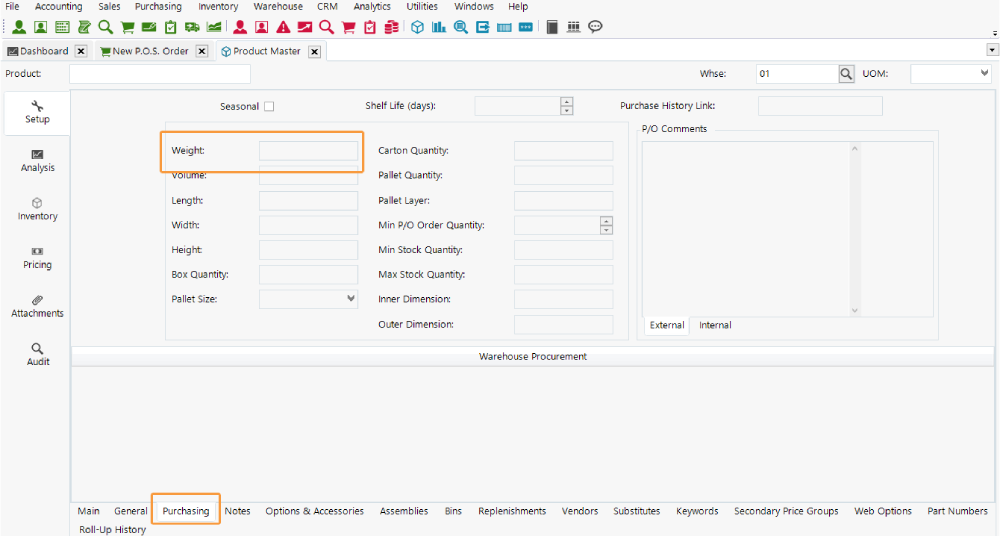Click the Carton Quantity input field
1000x536 pixels.
click(564, 151)
